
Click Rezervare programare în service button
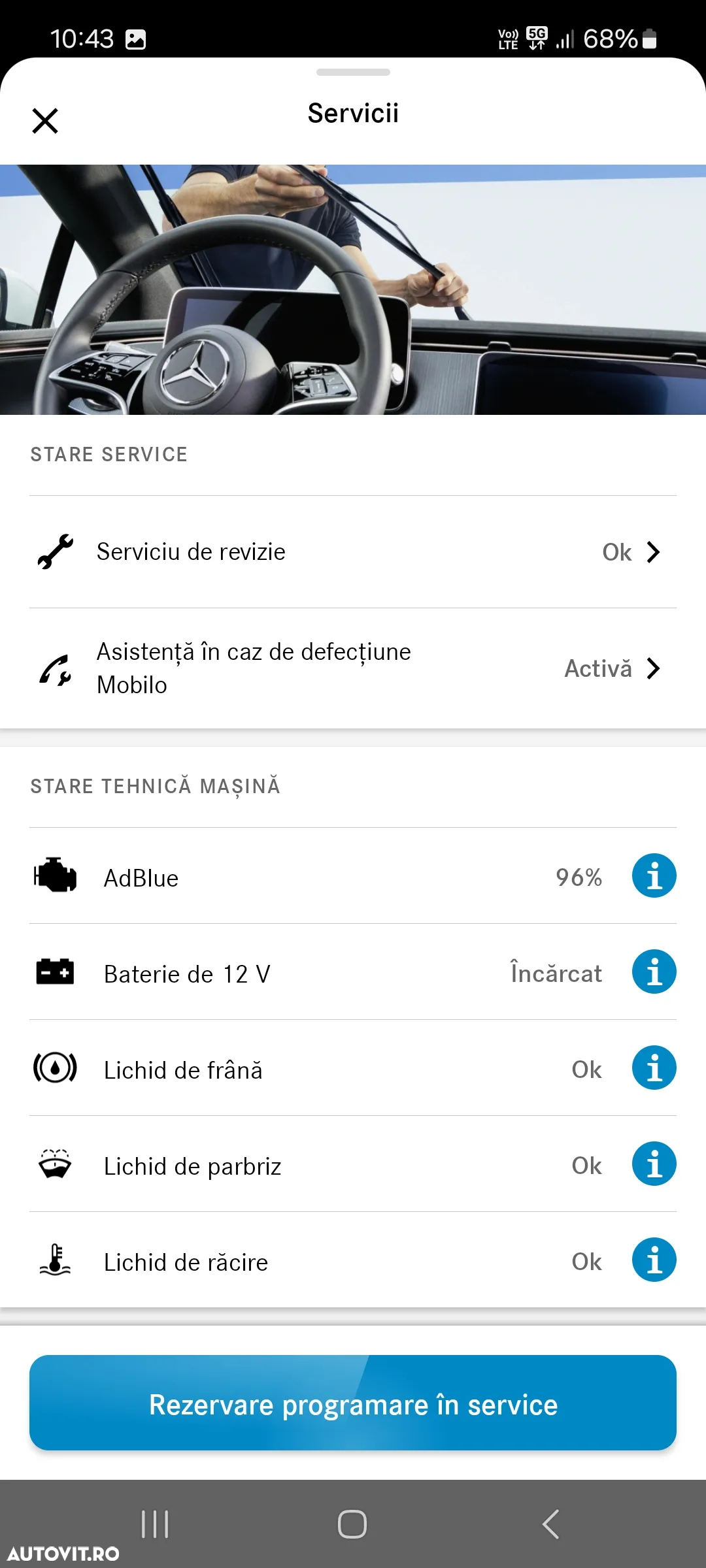coord(353,1403)
